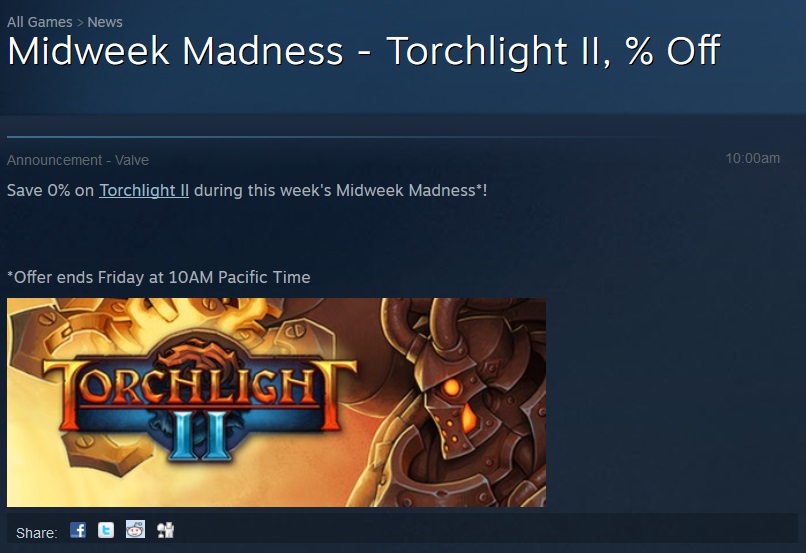Click the Torchlight II logo in the banner
Screen dimensions: 806x553
[199, 398]
